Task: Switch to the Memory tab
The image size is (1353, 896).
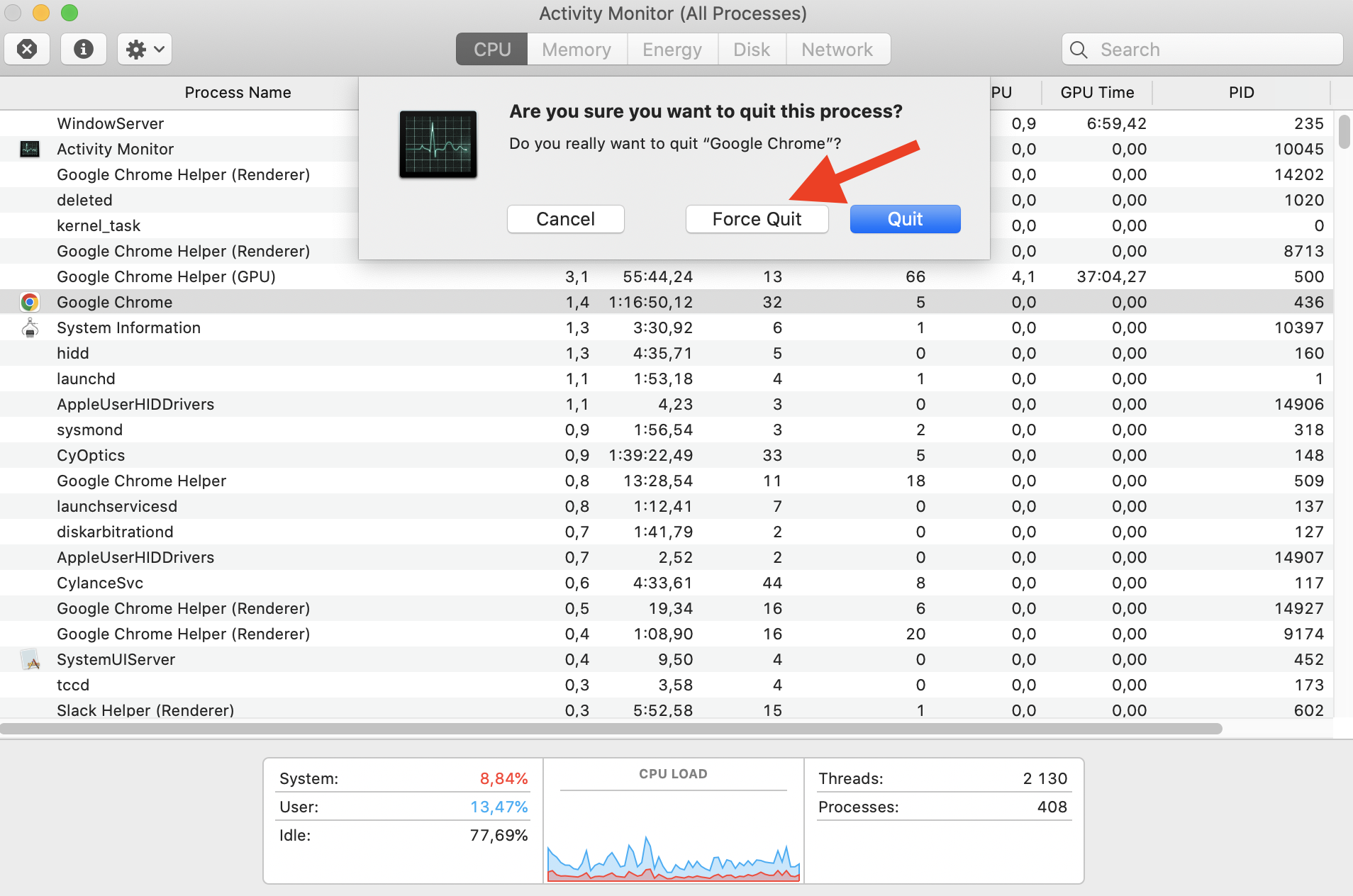Action: 576,49
